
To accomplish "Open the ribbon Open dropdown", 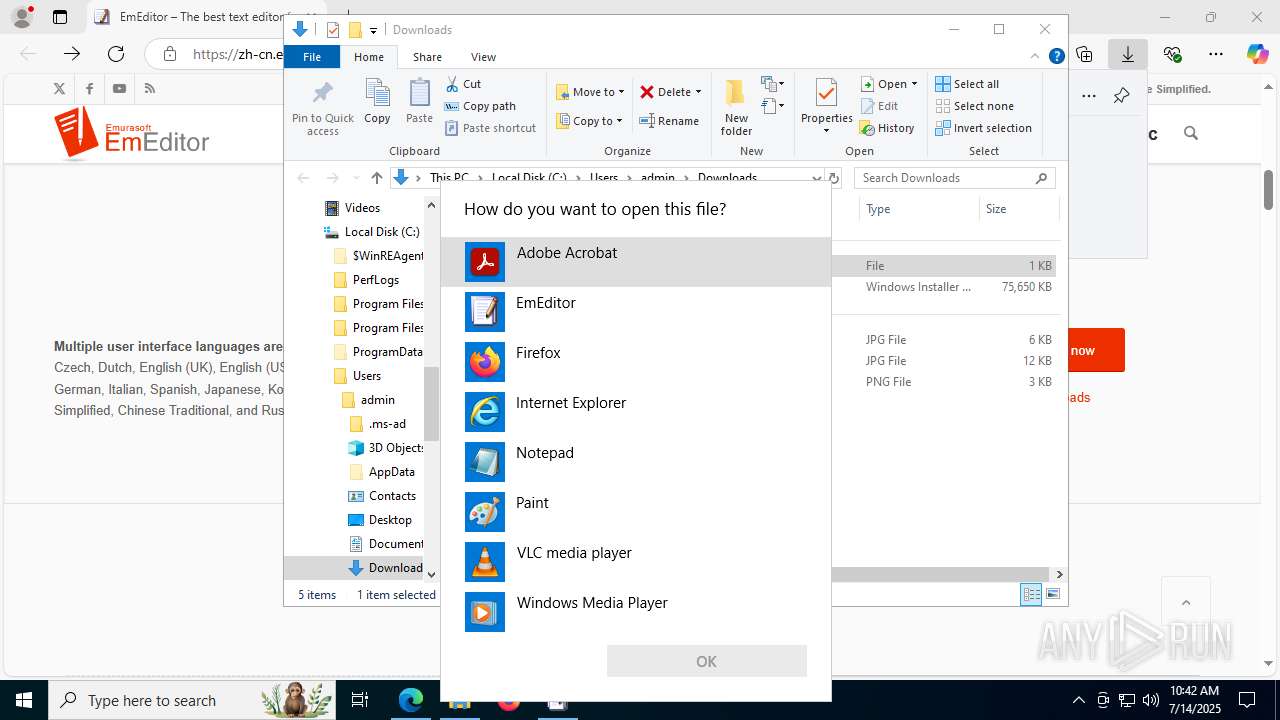I will click(x=889, y=84).
